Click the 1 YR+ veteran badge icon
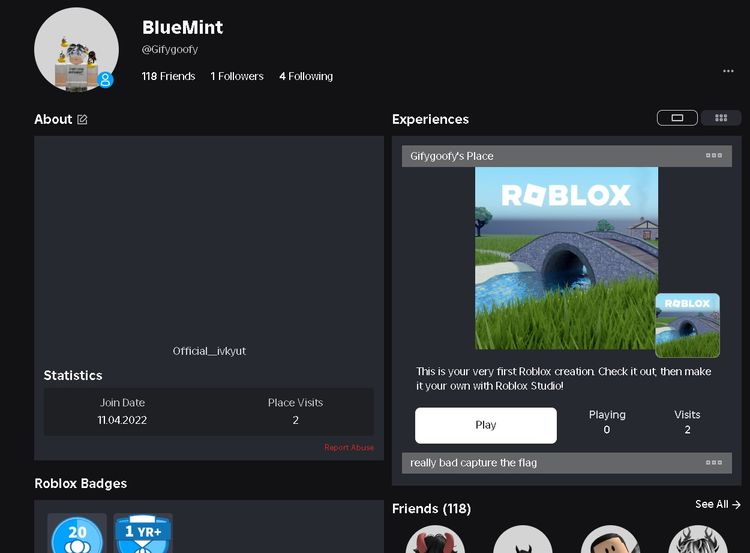Screen dimensions: 750x553 (143, 534)
